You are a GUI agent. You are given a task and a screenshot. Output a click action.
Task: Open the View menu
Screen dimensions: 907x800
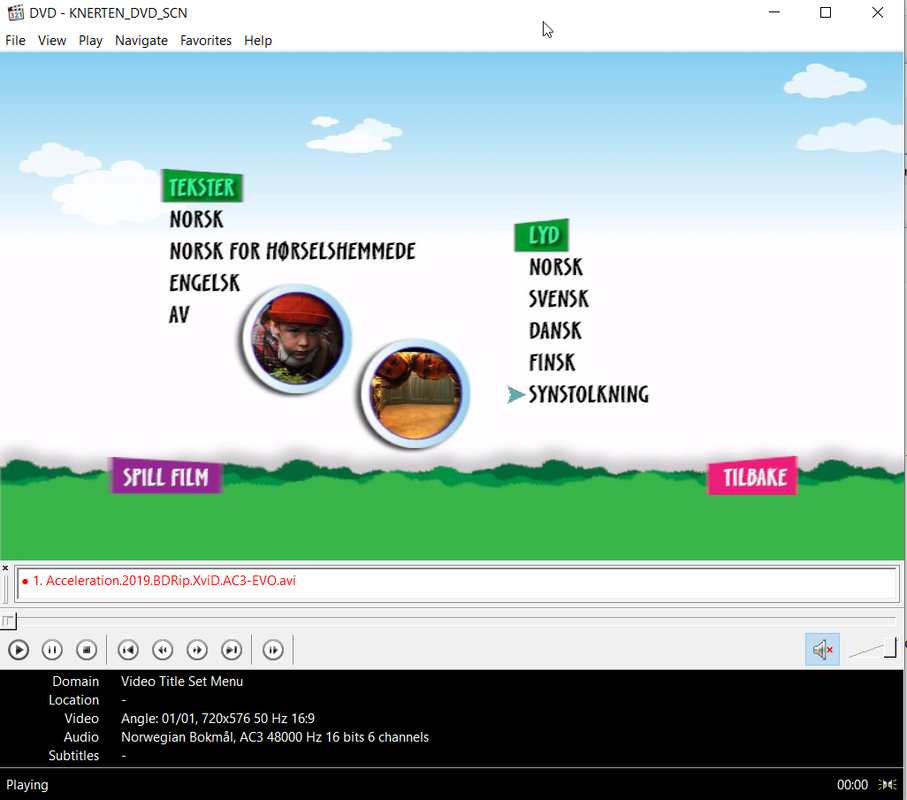click(x=52, y=40)
